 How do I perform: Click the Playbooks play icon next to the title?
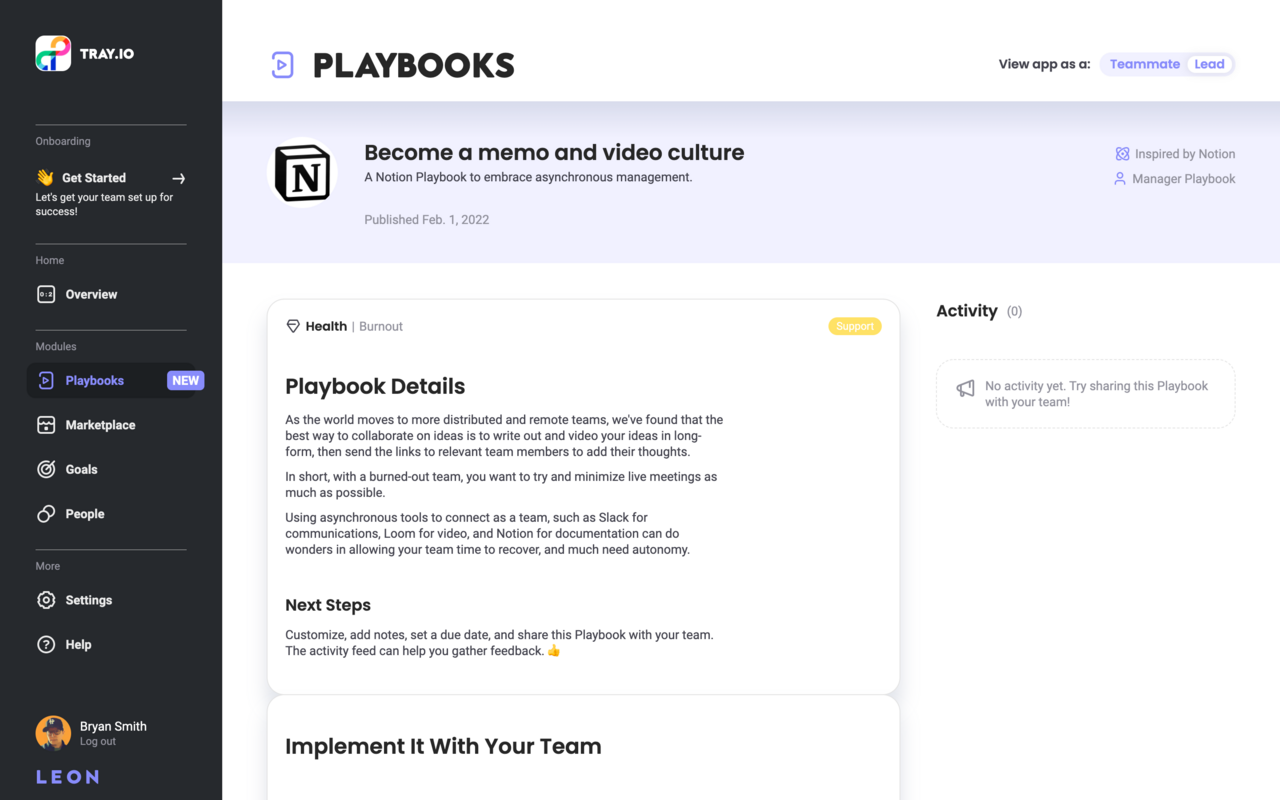coord(282,64)
